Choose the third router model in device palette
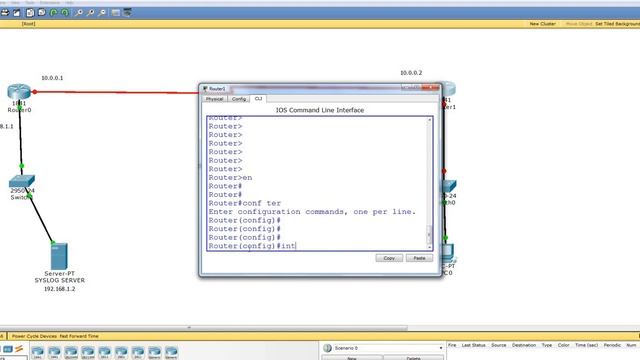Viewport: 640px width, 360px height. point(71,352)
